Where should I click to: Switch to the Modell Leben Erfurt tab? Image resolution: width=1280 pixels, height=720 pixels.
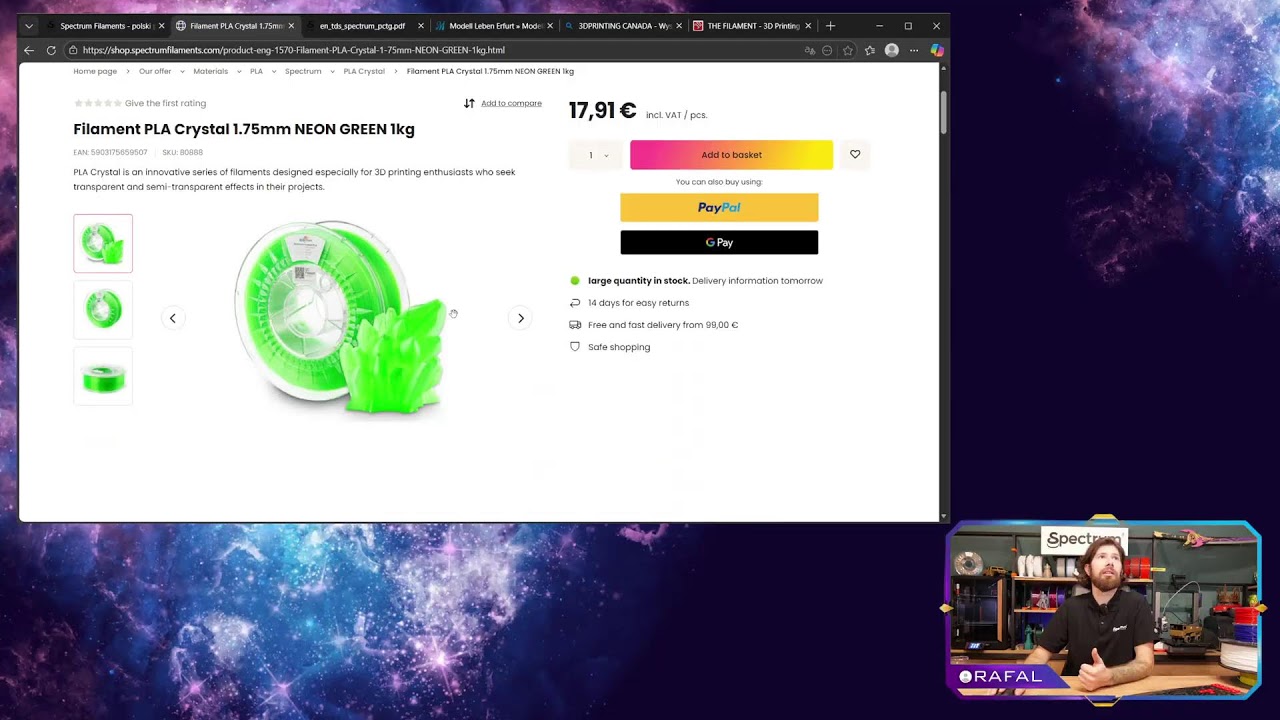pos(494,26)
